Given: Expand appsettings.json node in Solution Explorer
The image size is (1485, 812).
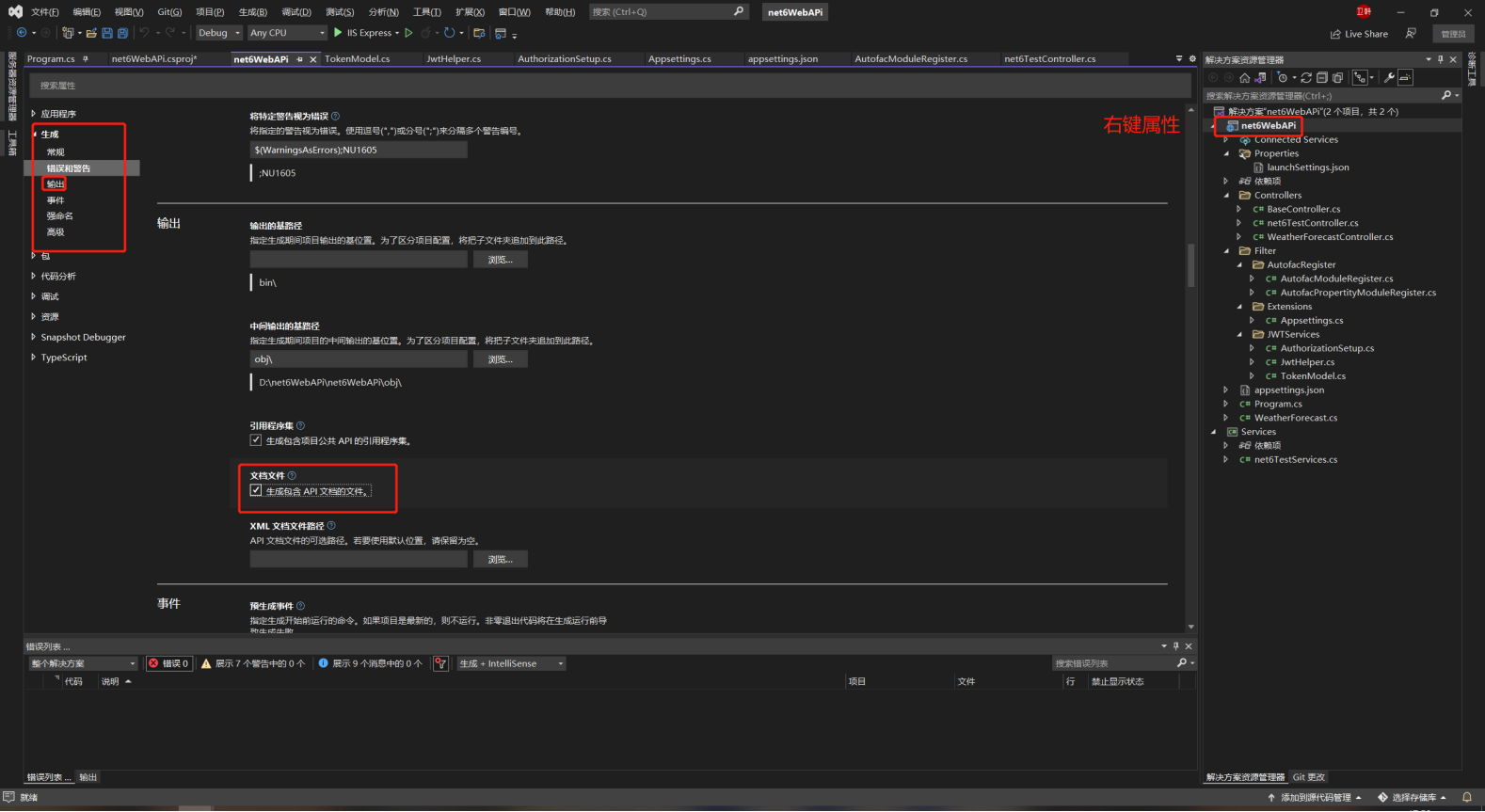Looking at the screenshot, I should pyautogui.click(x=1226, y=390).
